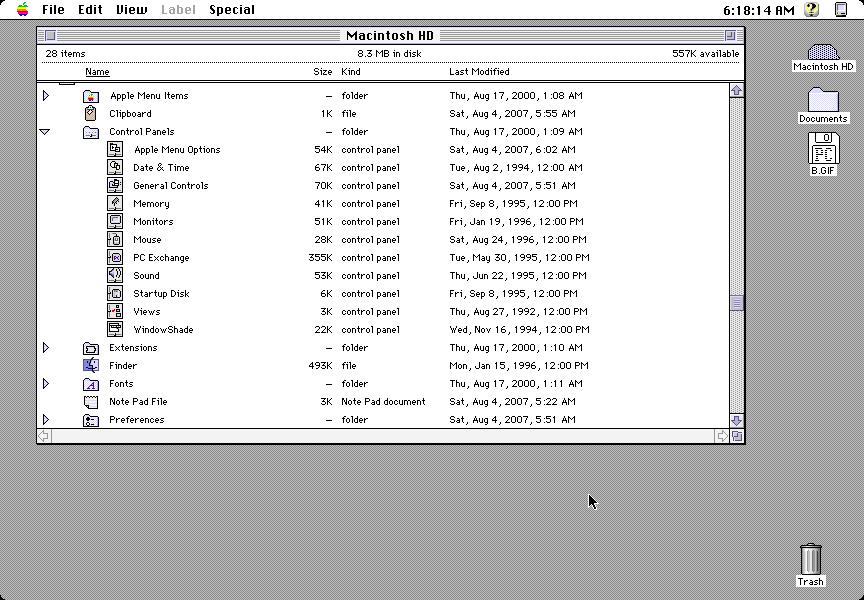Viewport: 864px width, 600px height.
Task: Expand the Preferences folder triangle
Action: coord(46,419)
